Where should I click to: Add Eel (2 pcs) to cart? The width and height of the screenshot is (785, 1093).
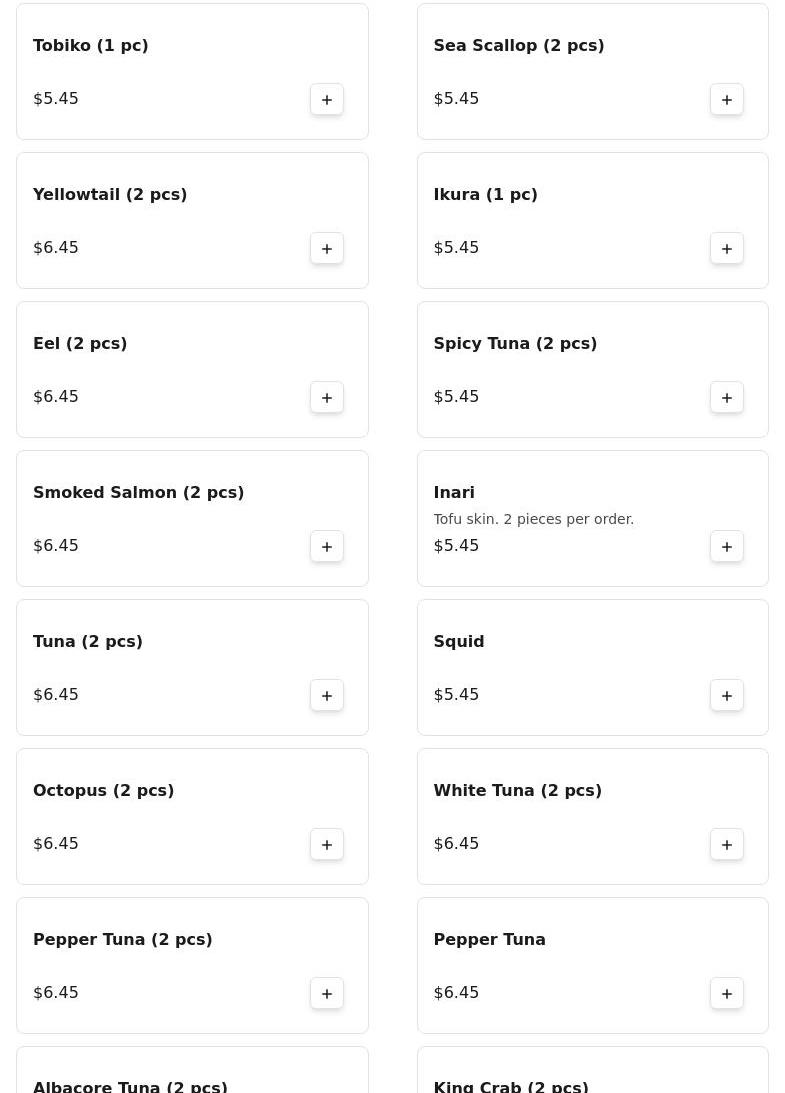(x=327, y=397)
